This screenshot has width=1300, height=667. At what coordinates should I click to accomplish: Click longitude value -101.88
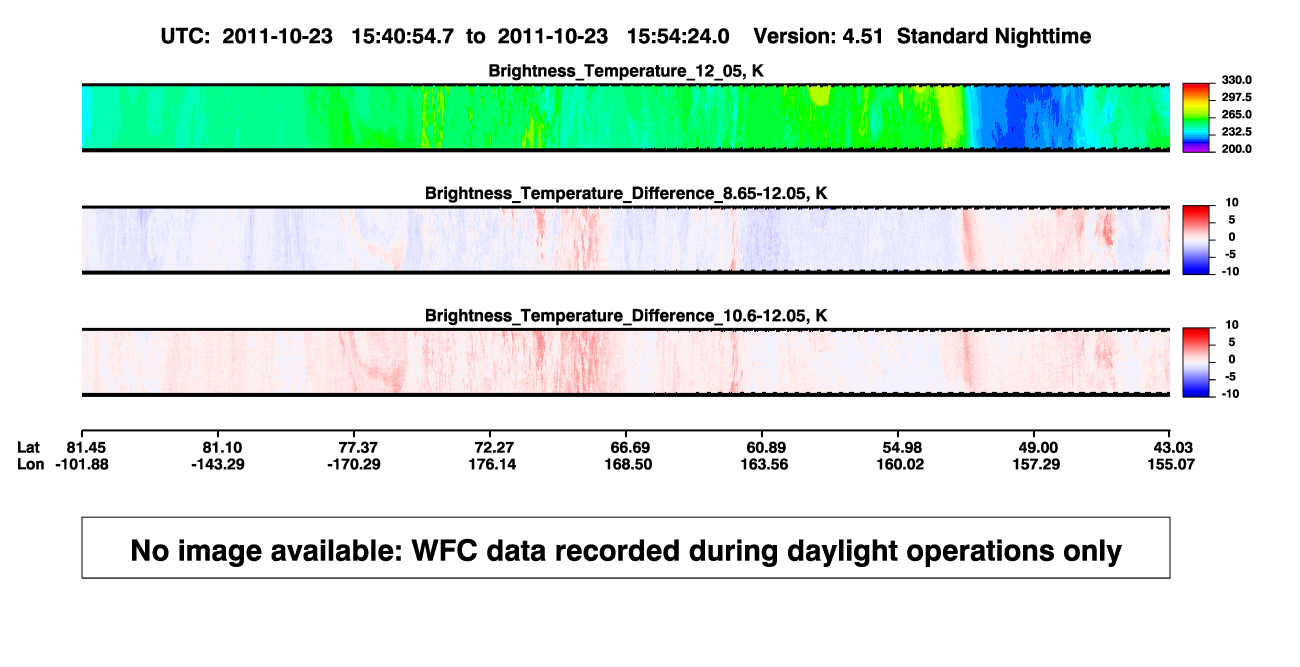(x=84, y=464)
